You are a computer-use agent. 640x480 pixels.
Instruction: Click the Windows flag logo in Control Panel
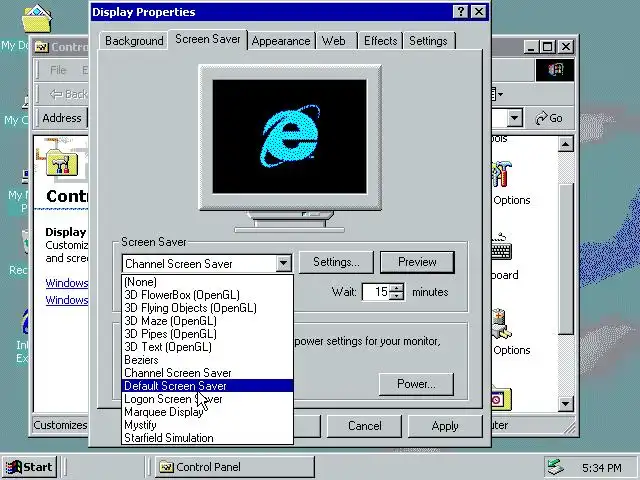[555, 70]
